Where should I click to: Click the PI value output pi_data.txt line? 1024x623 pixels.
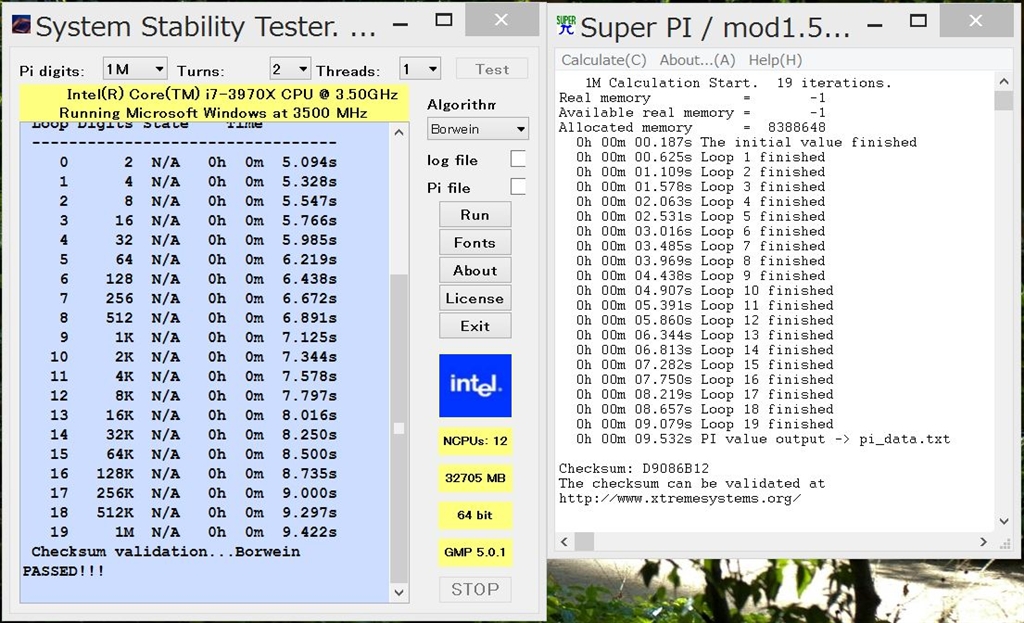(x=763, y=439)
